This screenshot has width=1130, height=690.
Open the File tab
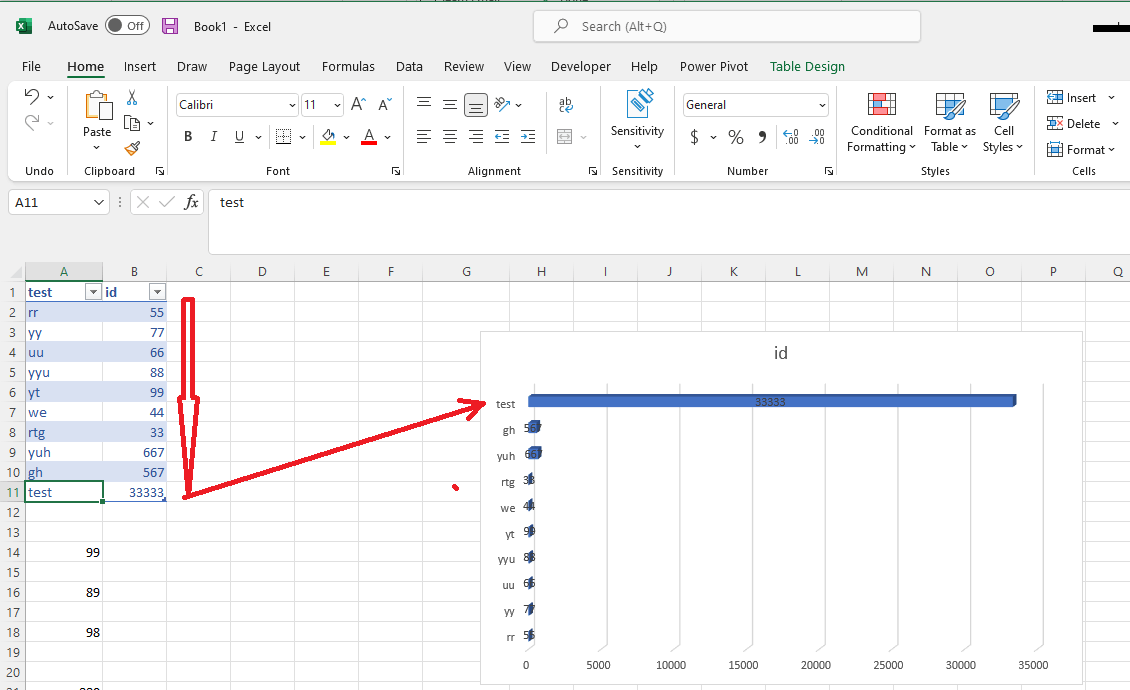click(x=31, y=66)
